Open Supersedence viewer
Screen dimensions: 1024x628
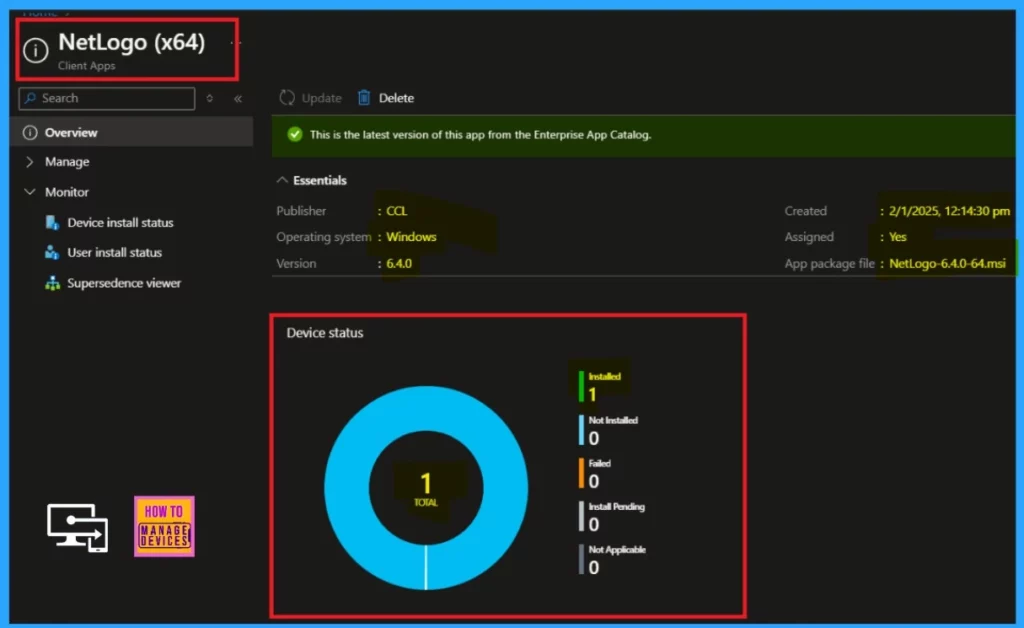[124, 283]
